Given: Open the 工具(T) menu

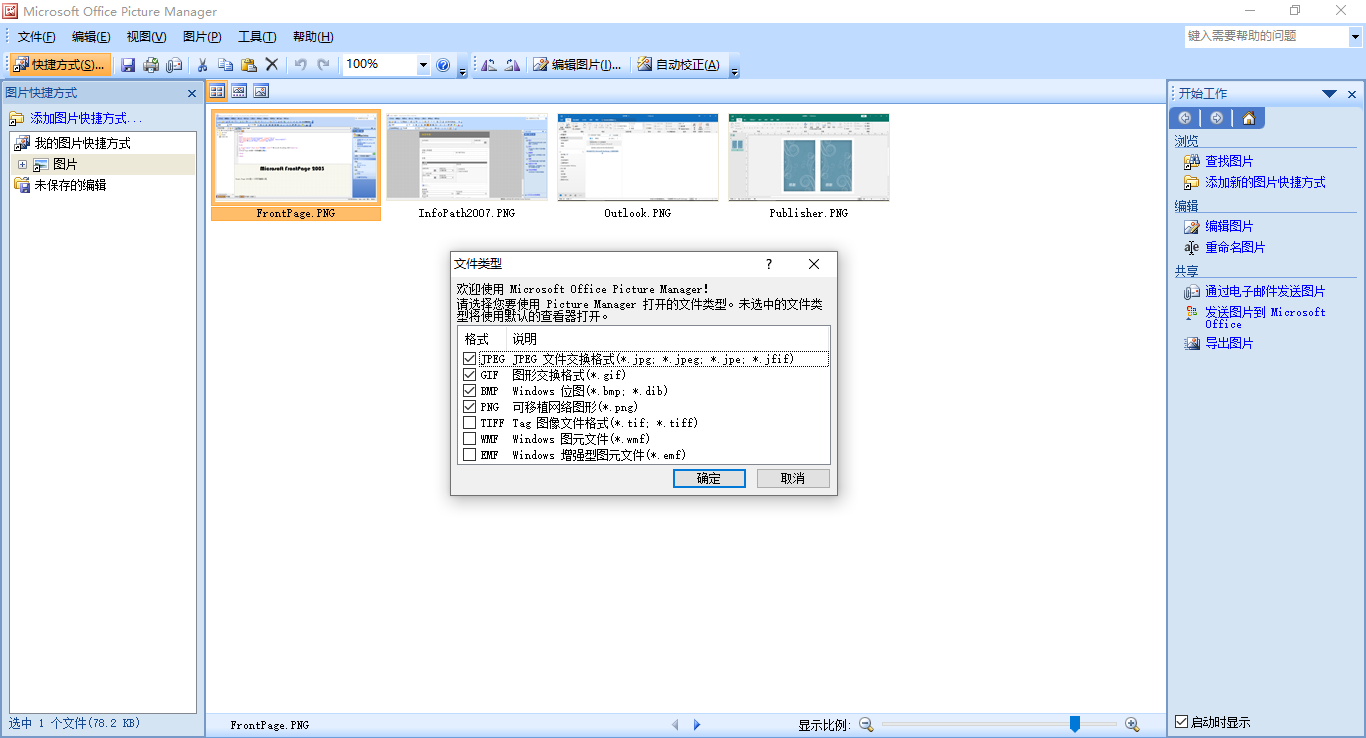Looking at the screenshot, I should coord(257,37).
